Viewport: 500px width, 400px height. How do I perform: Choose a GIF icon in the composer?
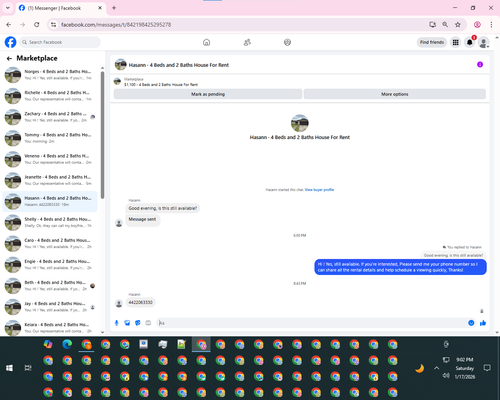(x=148, y=323)
